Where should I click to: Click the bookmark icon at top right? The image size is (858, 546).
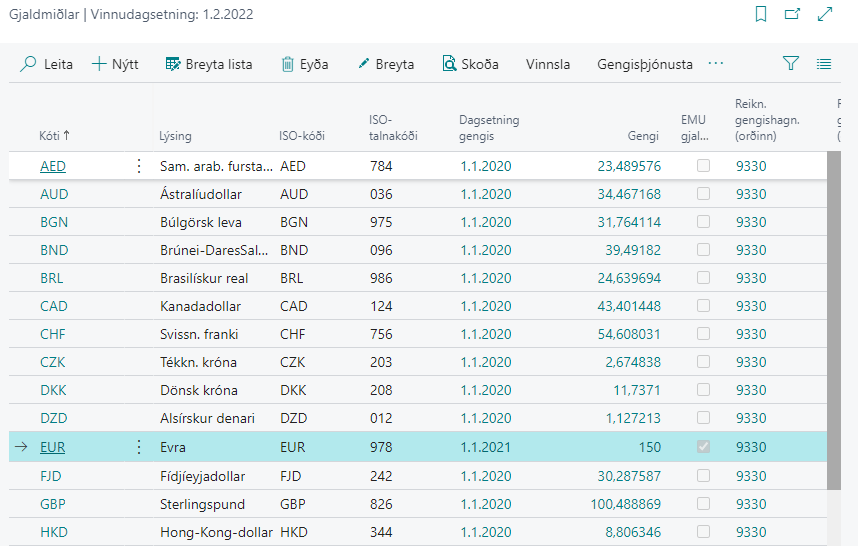tap(761, 14)
